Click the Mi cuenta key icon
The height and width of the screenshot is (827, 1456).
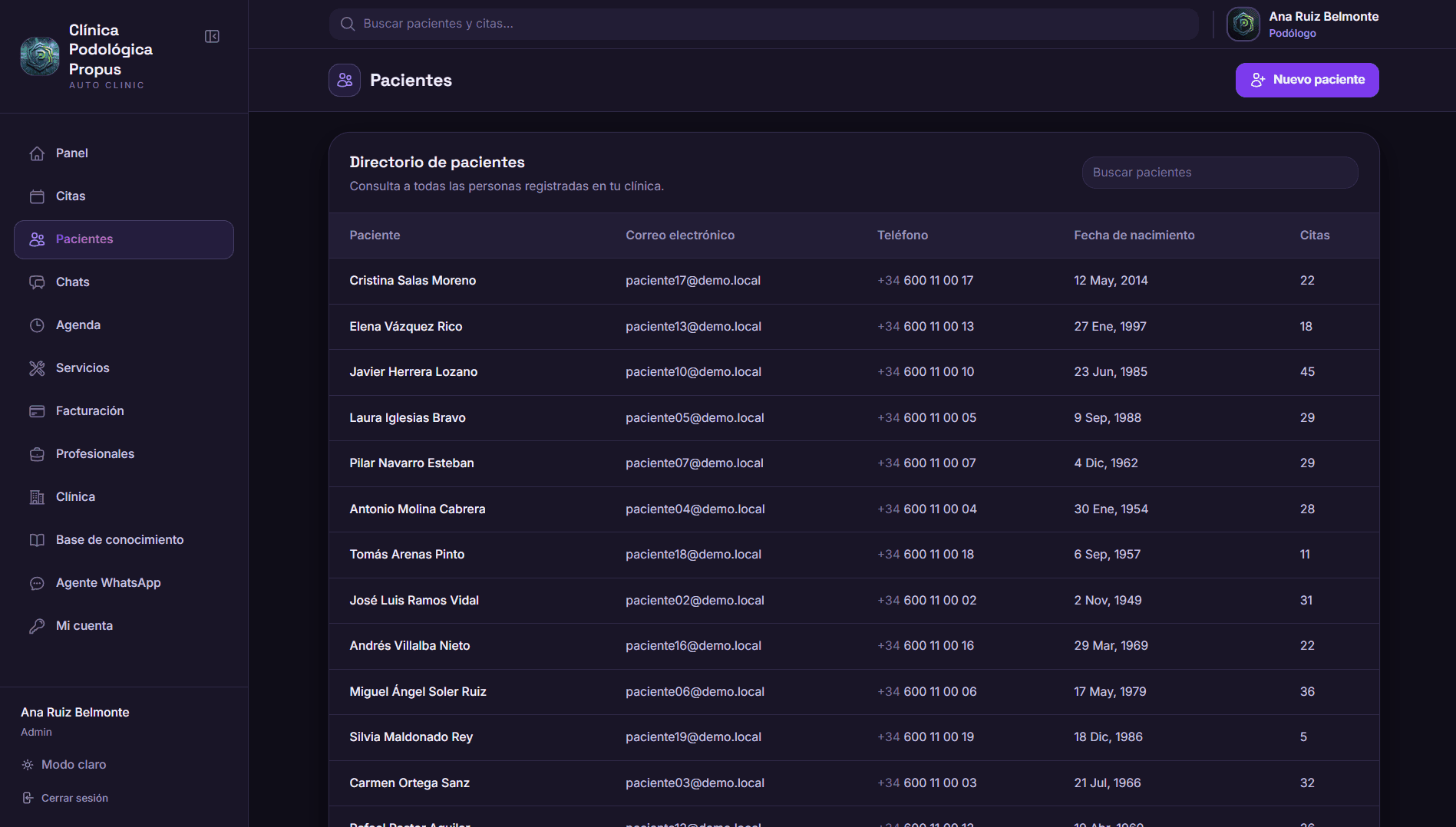37,626
